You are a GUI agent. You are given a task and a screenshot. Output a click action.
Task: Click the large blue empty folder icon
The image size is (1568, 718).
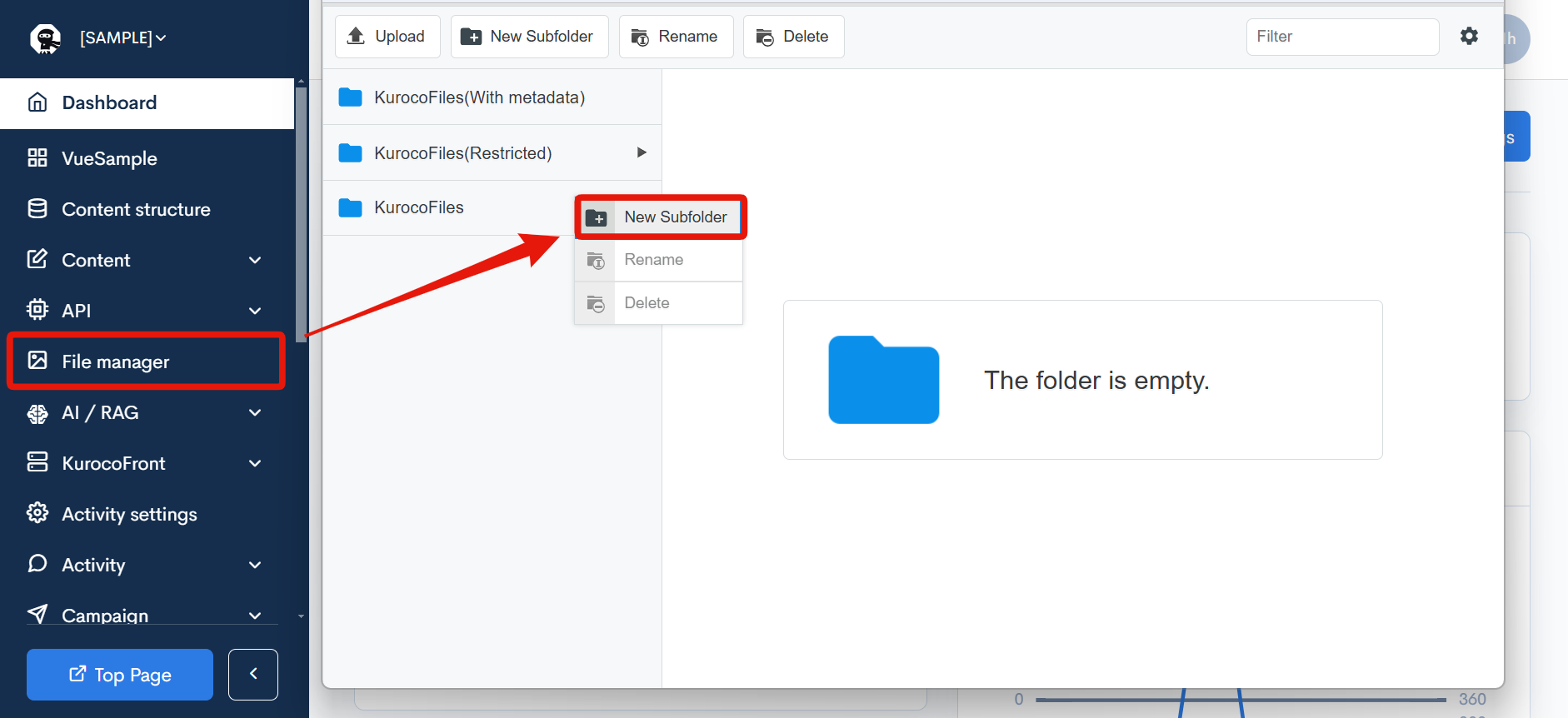pos(883,380)
